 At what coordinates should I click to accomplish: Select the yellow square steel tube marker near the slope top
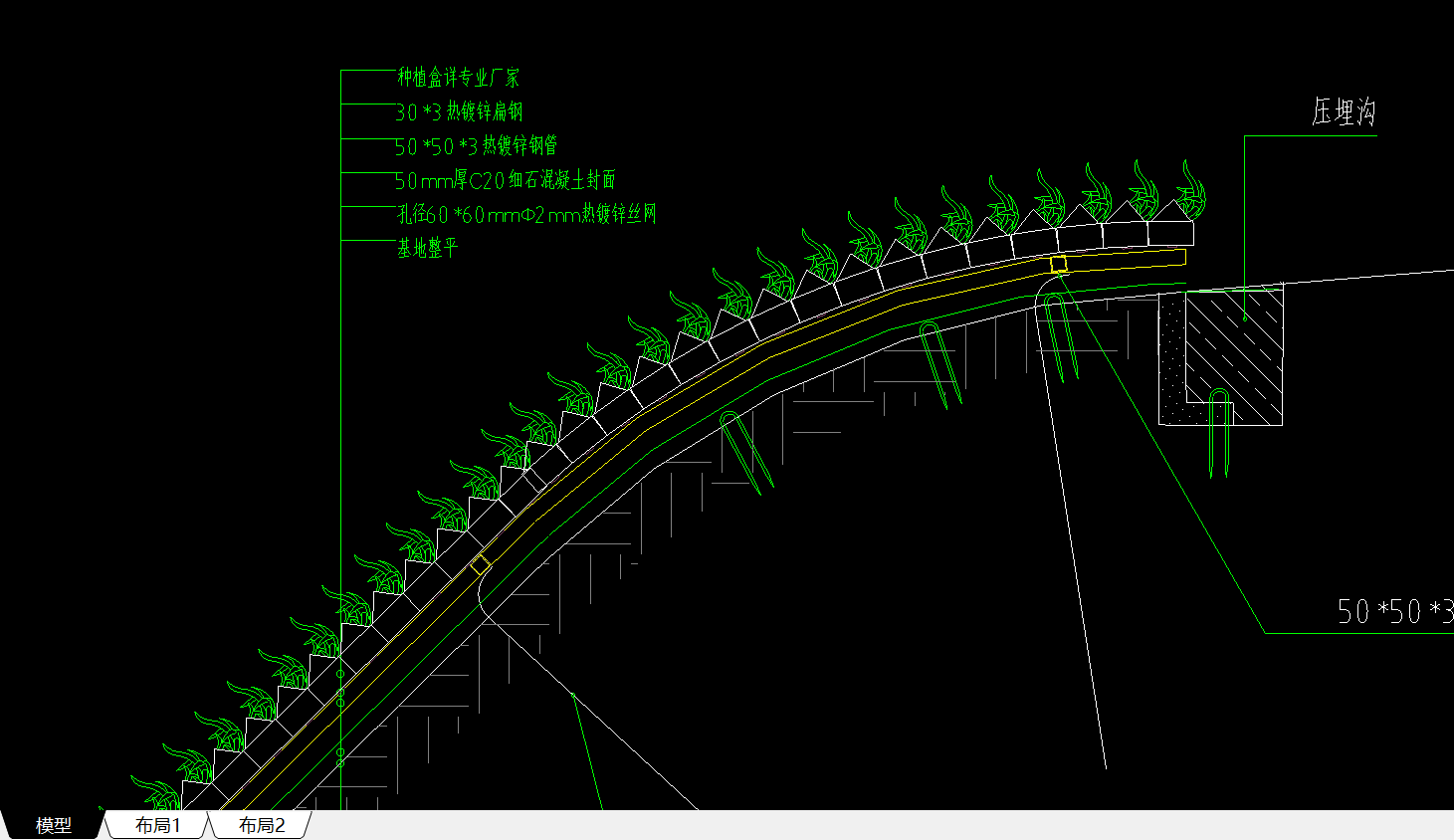click(x=1059, y=264)
